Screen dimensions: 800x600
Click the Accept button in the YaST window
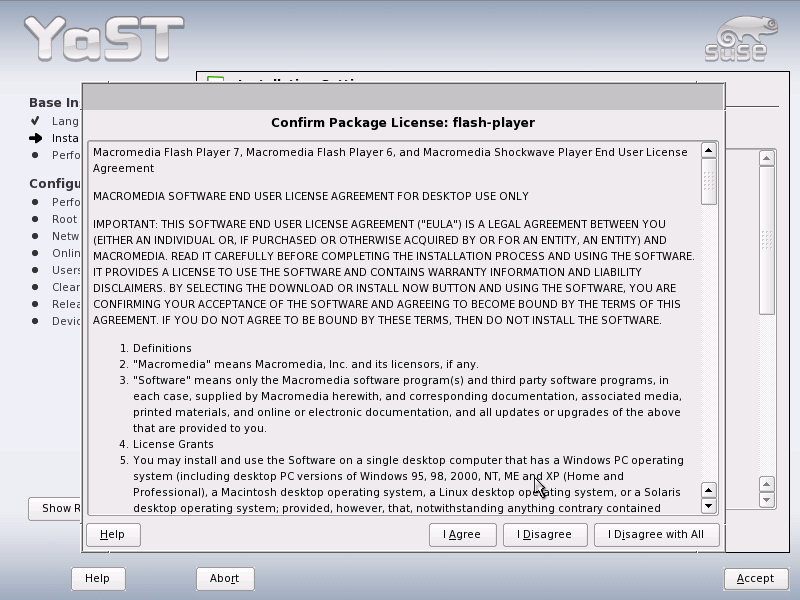(x=756, y=579)
